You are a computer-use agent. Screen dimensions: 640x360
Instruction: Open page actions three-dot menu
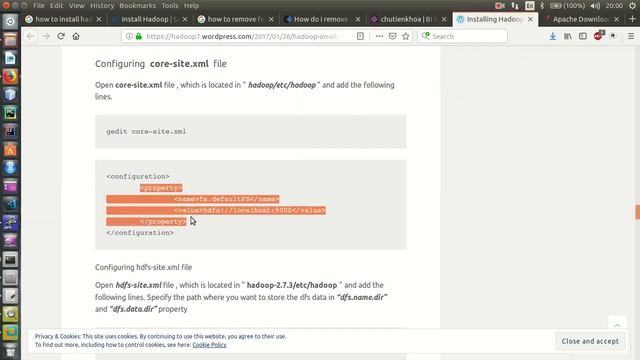tap(379, 36)
